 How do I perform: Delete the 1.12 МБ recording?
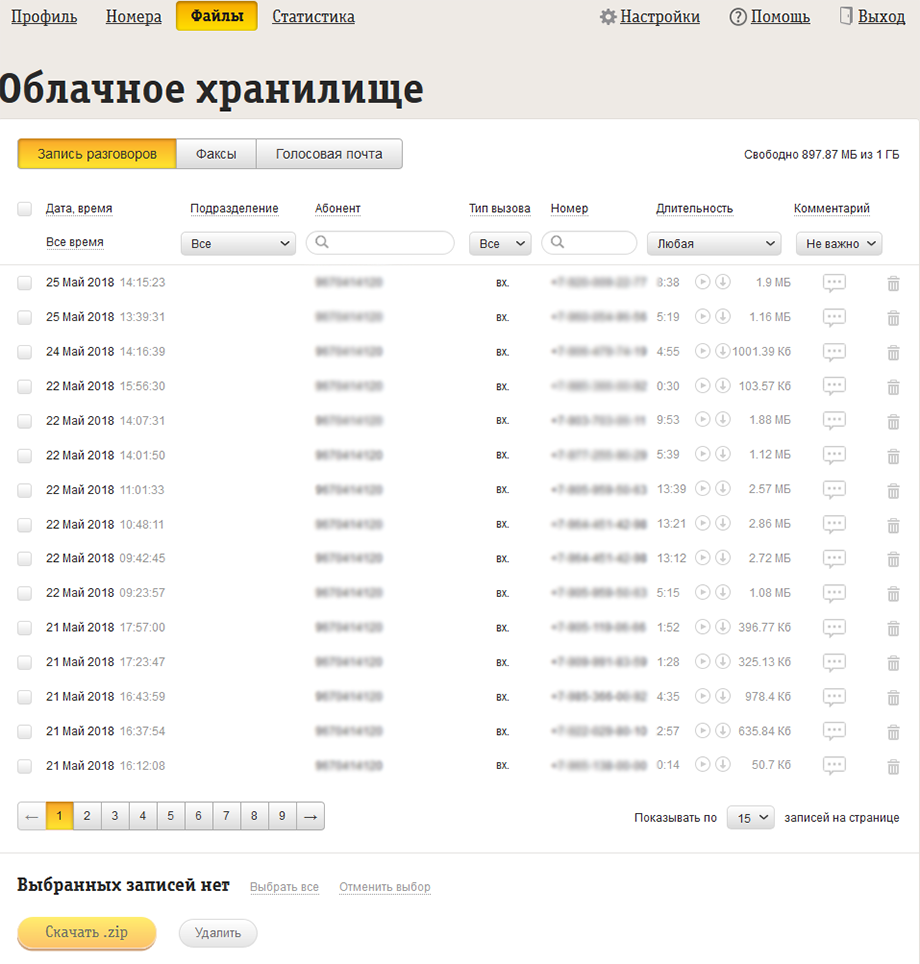[894, 456]
